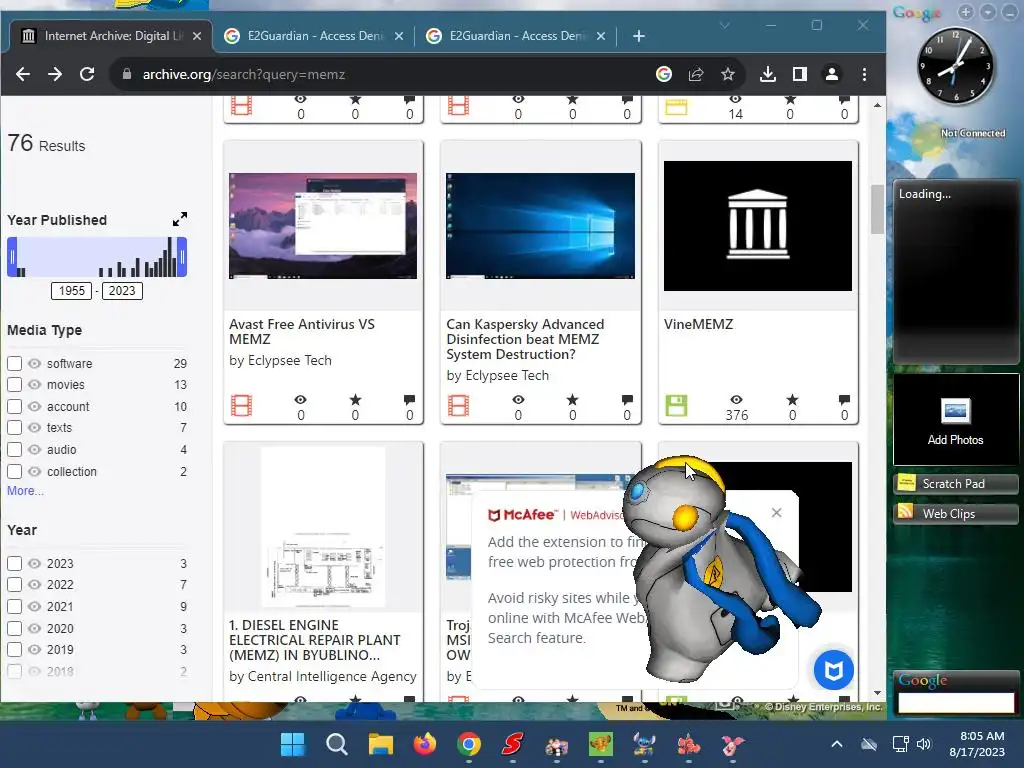Reload the archive.org page
This screenshot has width=1024, height=768.
(87, 74)
